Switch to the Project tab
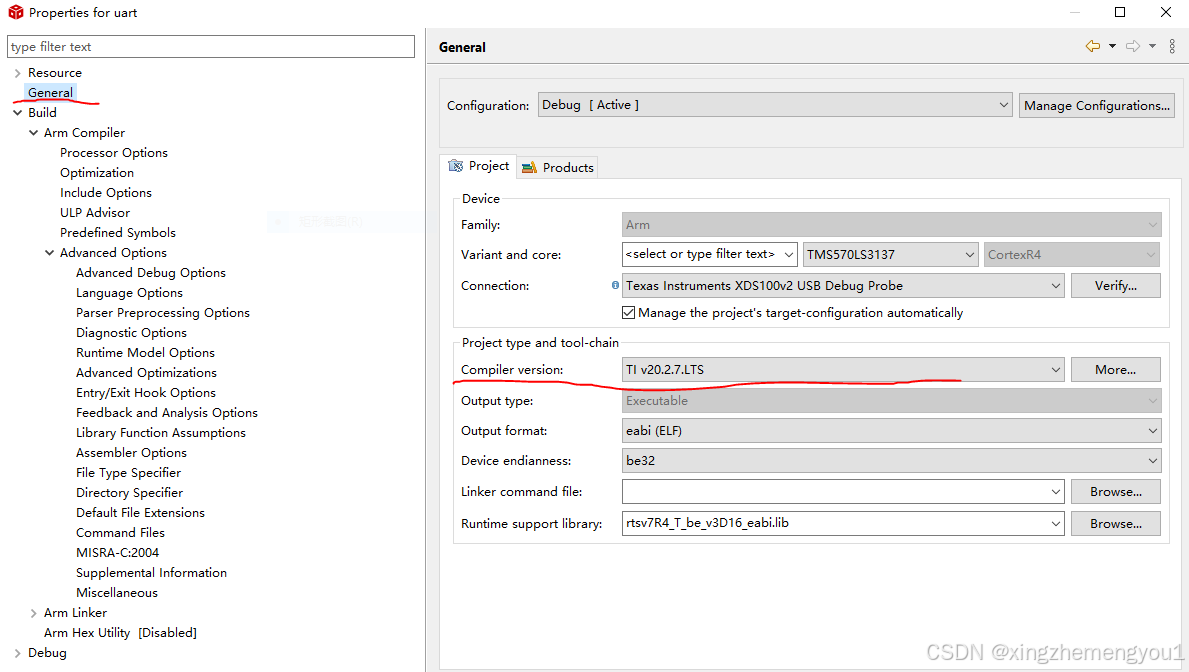Viewport: 1189px width, 672px height. [479, 166]
